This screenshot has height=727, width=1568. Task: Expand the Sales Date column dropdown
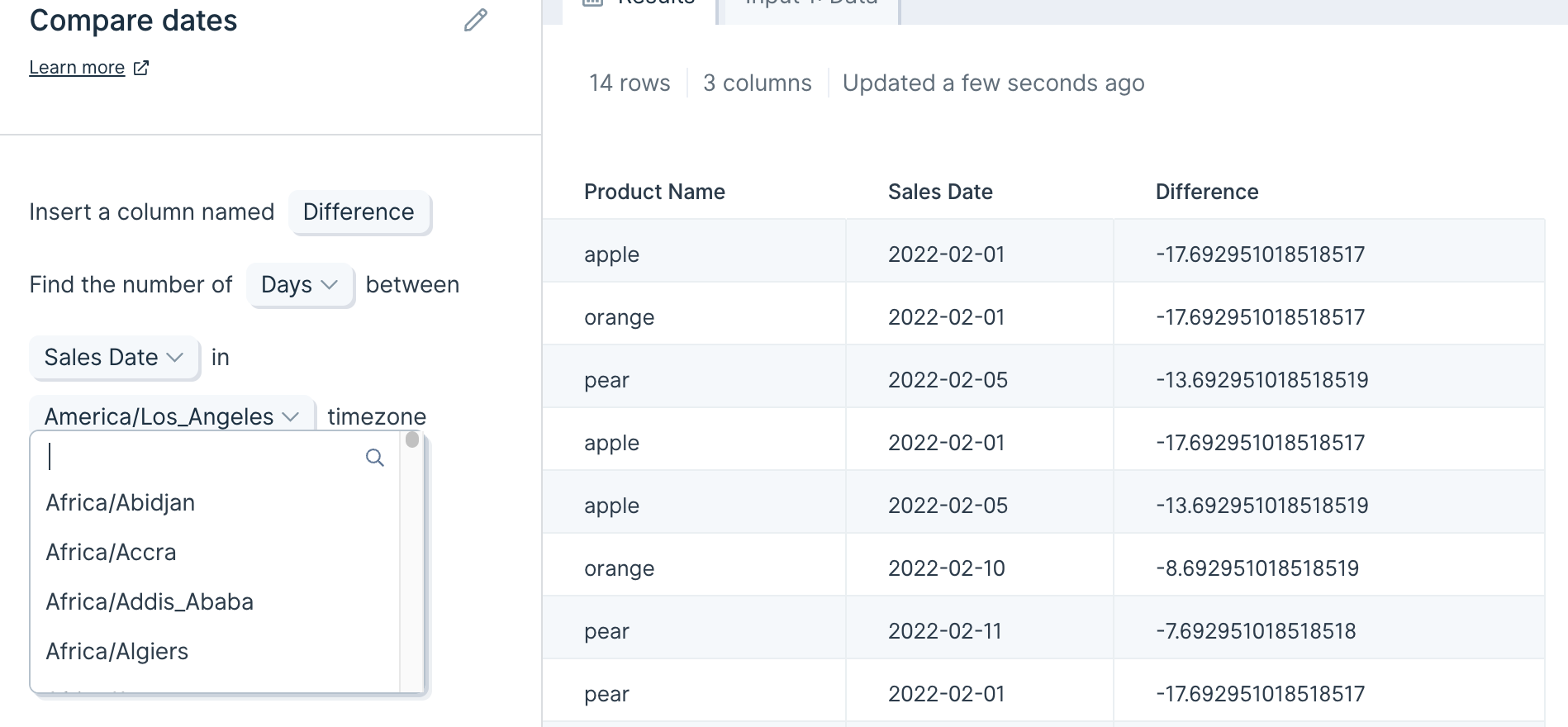(114, 358)
